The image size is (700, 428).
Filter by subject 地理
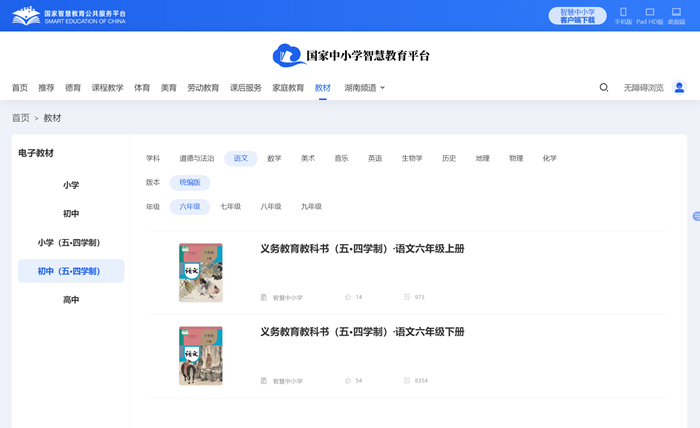point(482,158)
